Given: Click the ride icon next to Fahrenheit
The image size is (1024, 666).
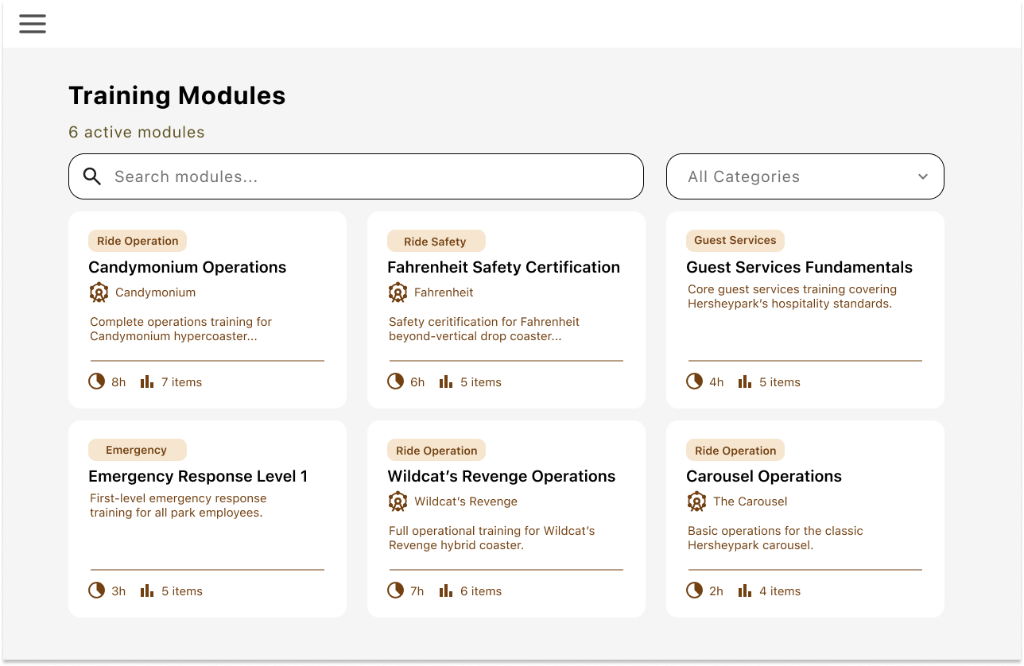Looking at the screenshot, I should click(398, 293).
